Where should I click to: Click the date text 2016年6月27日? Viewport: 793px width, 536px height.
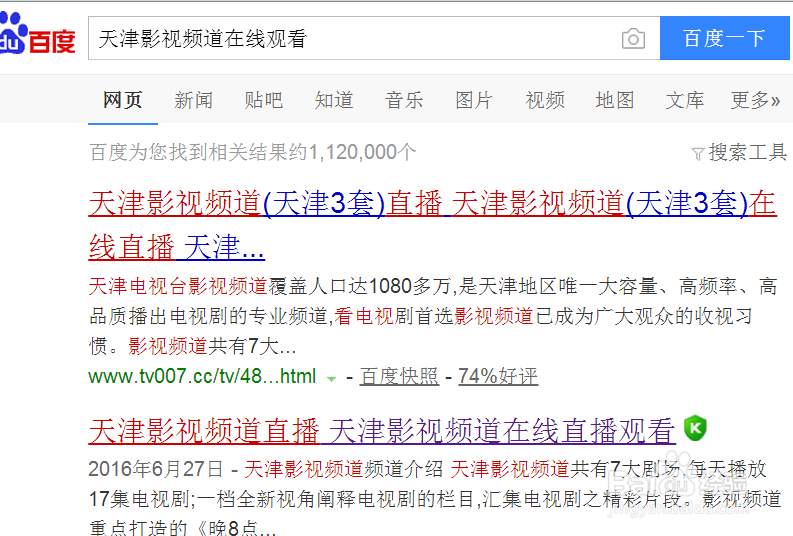156,469
